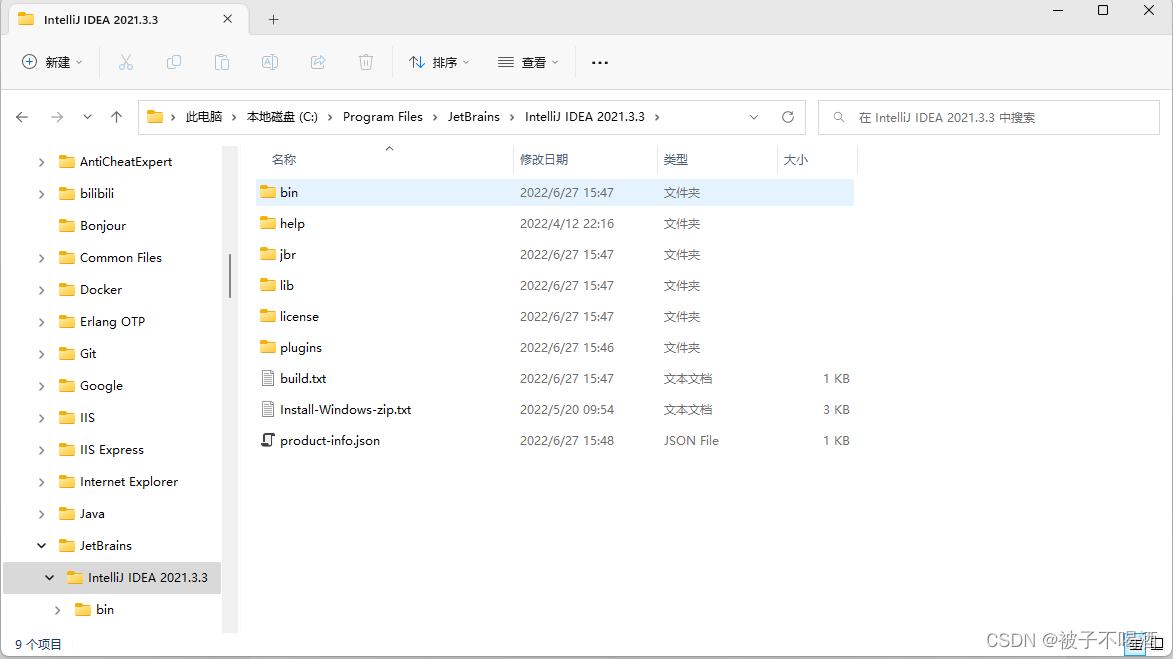Viewport: 1173px width, 659px height.
Task: Click the Share icon in the toolbar
Action: click(317, 62)
